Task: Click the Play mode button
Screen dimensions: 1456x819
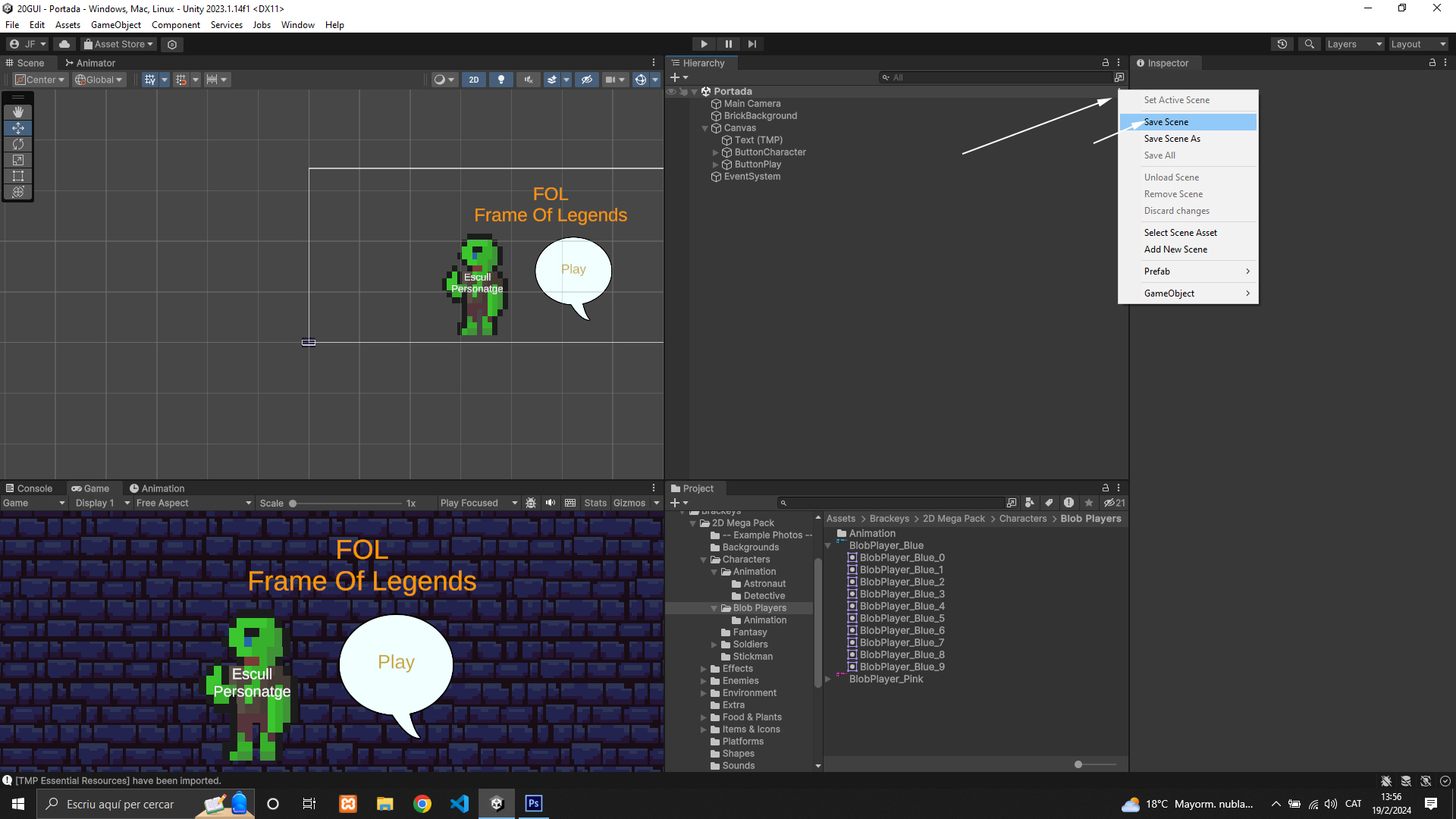Action: [704, 44]
